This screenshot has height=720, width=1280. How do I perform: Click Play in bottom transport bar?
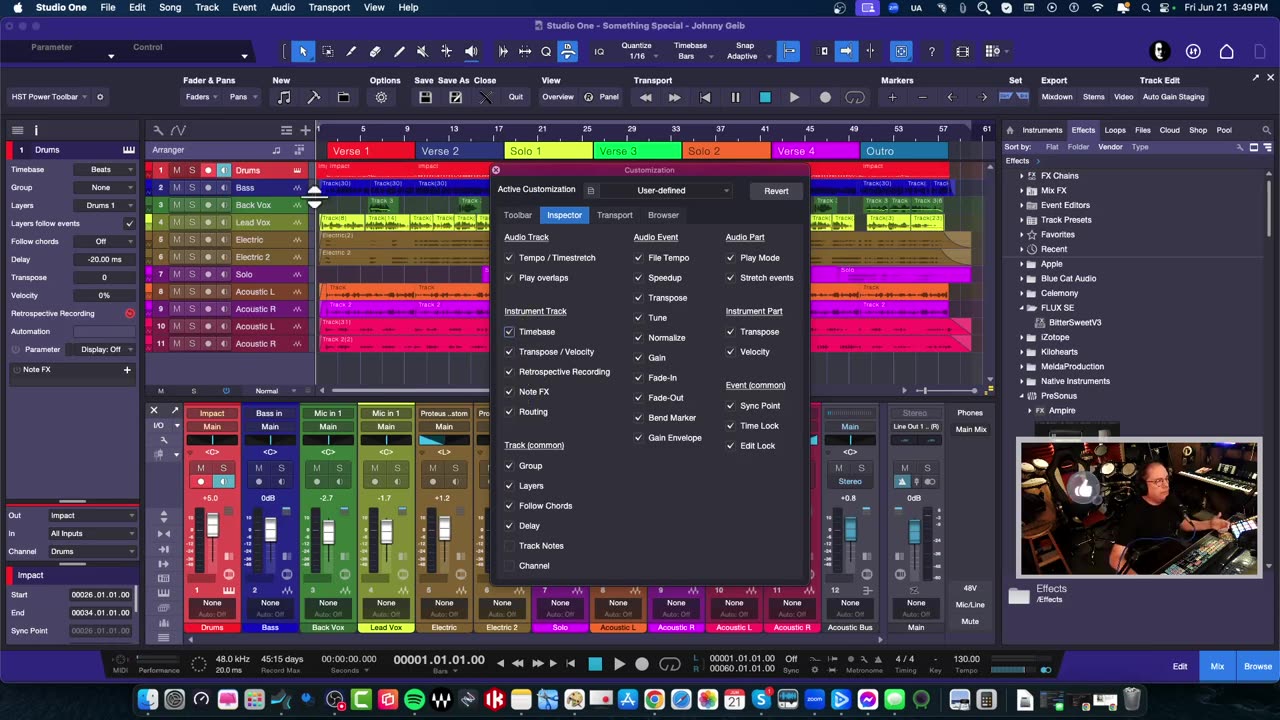tap(619, 664)
